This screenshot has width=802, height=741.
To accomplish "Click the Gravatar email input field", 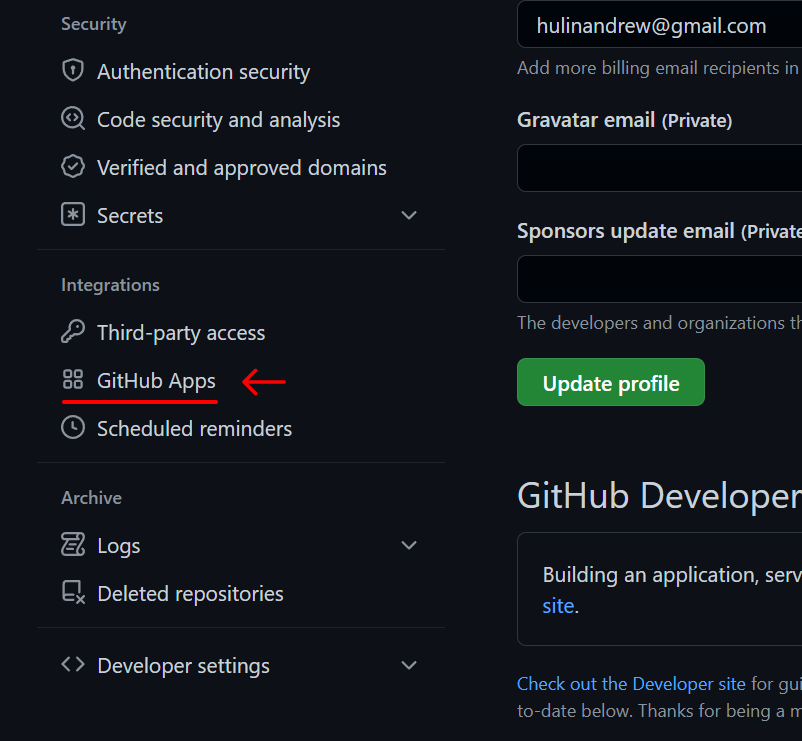I will (x=659, y=168).
